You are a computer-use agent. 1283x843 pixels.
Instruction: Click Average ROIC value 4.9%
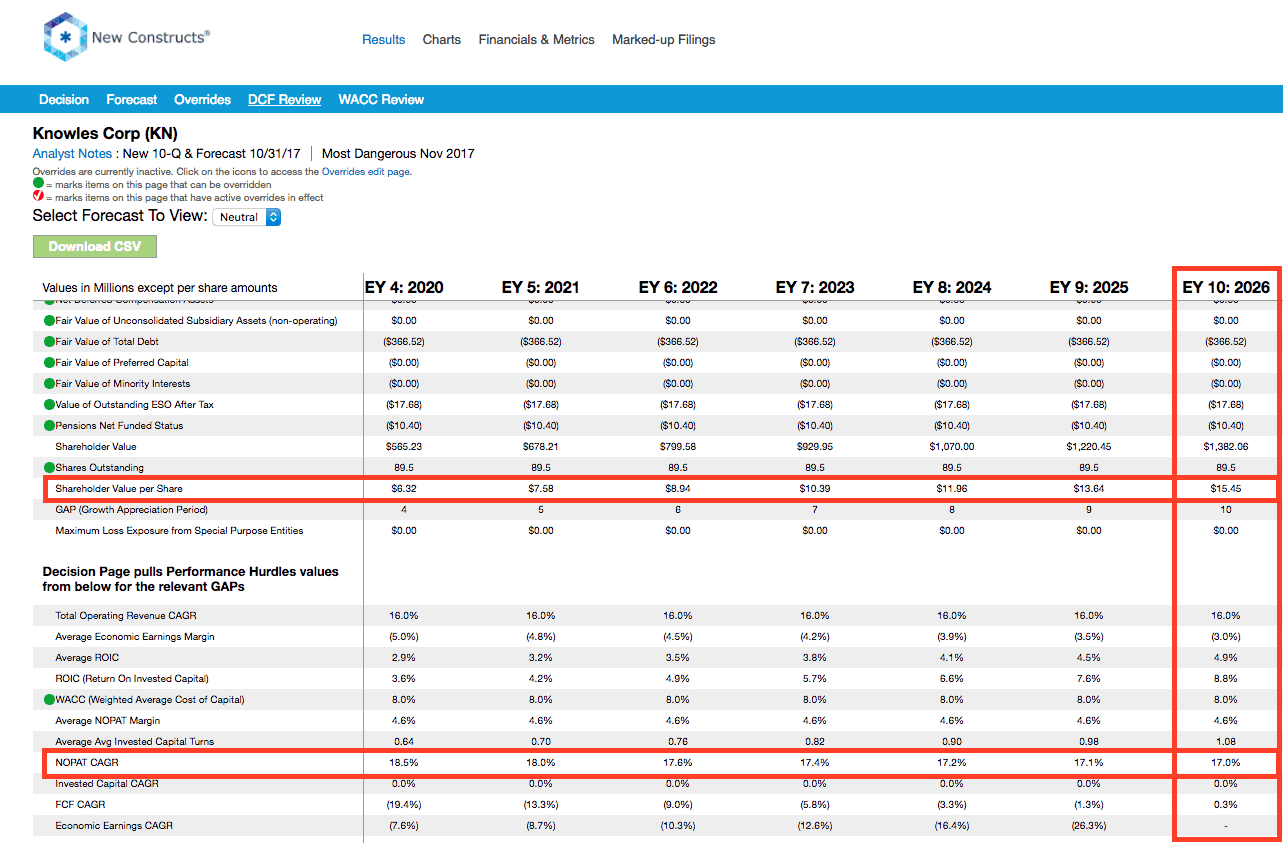(1226, 658)
